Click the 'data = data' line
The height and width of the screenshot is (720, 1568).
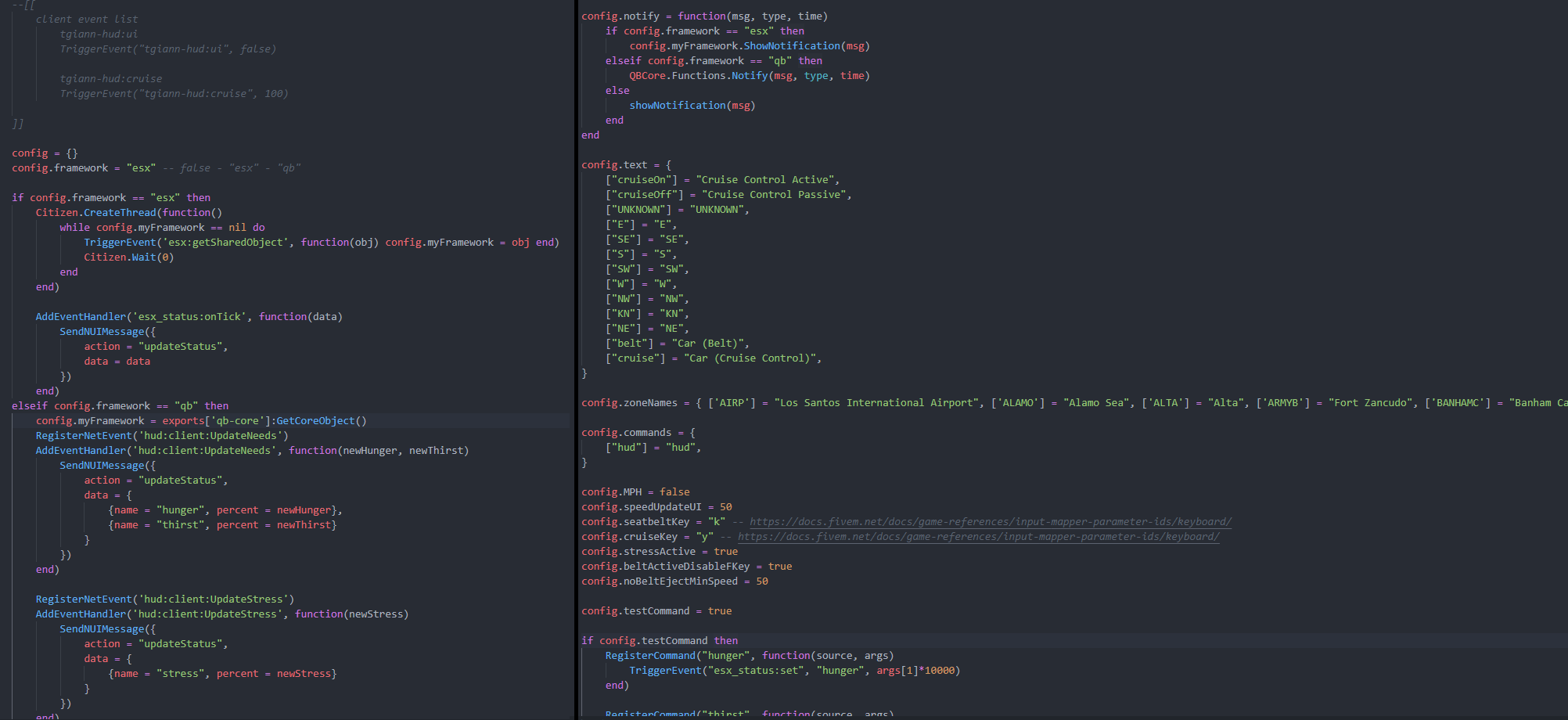117,361
